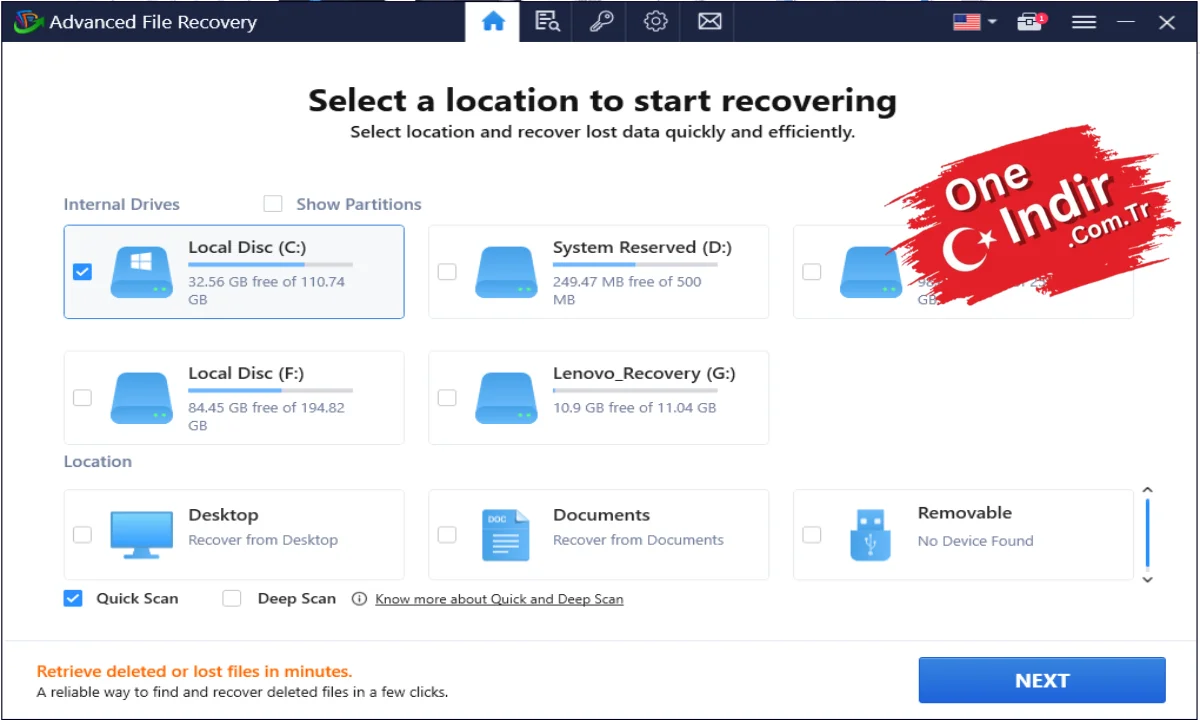Select the Local Disc (C:) label

point(247,247)
